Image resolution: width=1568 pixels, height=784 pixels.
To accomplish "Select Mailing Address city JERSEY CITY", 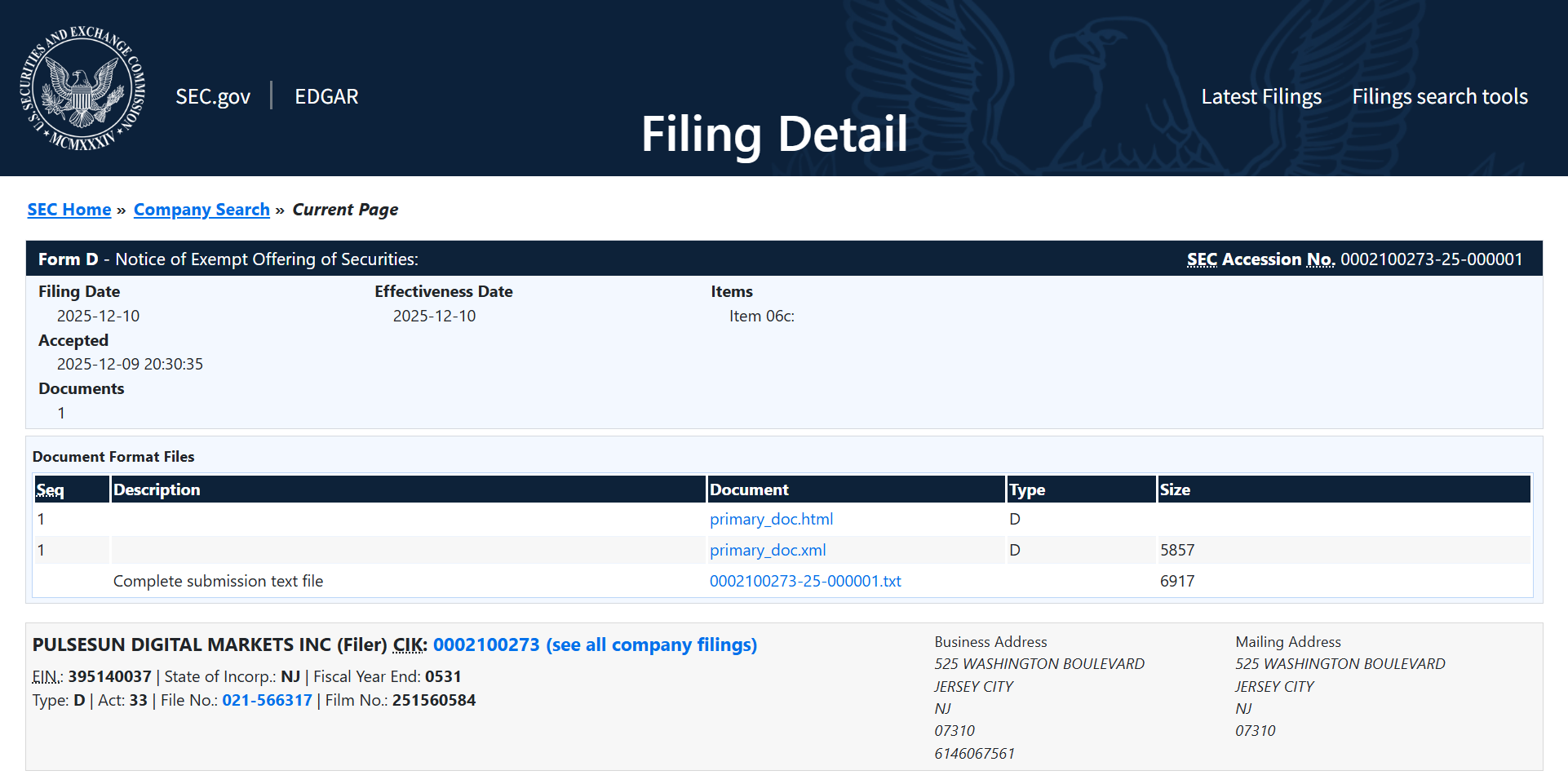I will (1274, 686).
